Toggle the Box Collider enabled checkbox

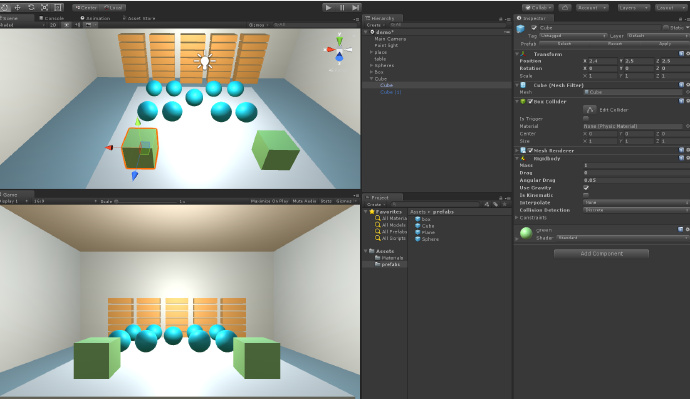click(x=530, y=101)
